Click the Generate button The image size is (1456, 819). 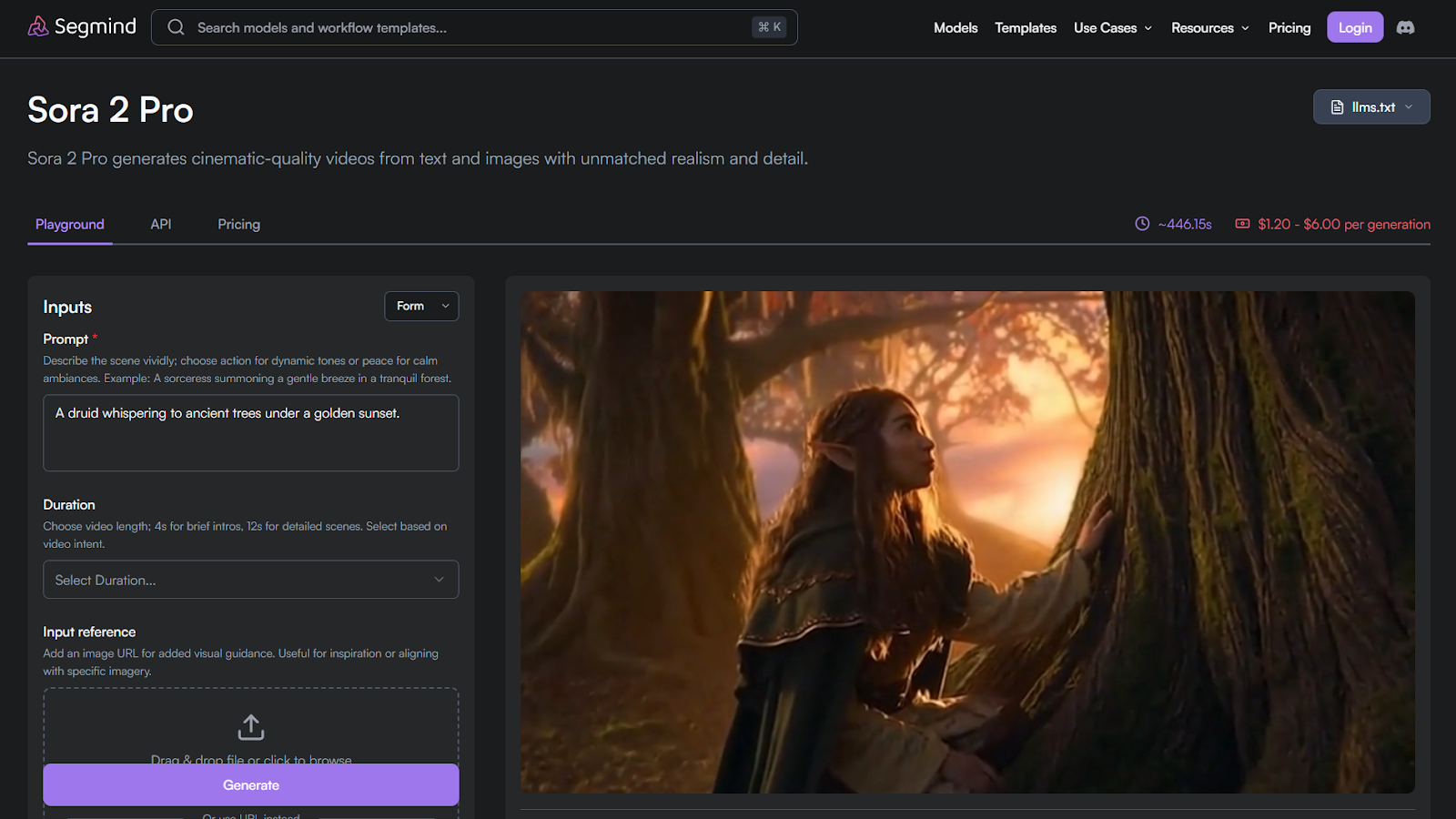tap(251, 784)
